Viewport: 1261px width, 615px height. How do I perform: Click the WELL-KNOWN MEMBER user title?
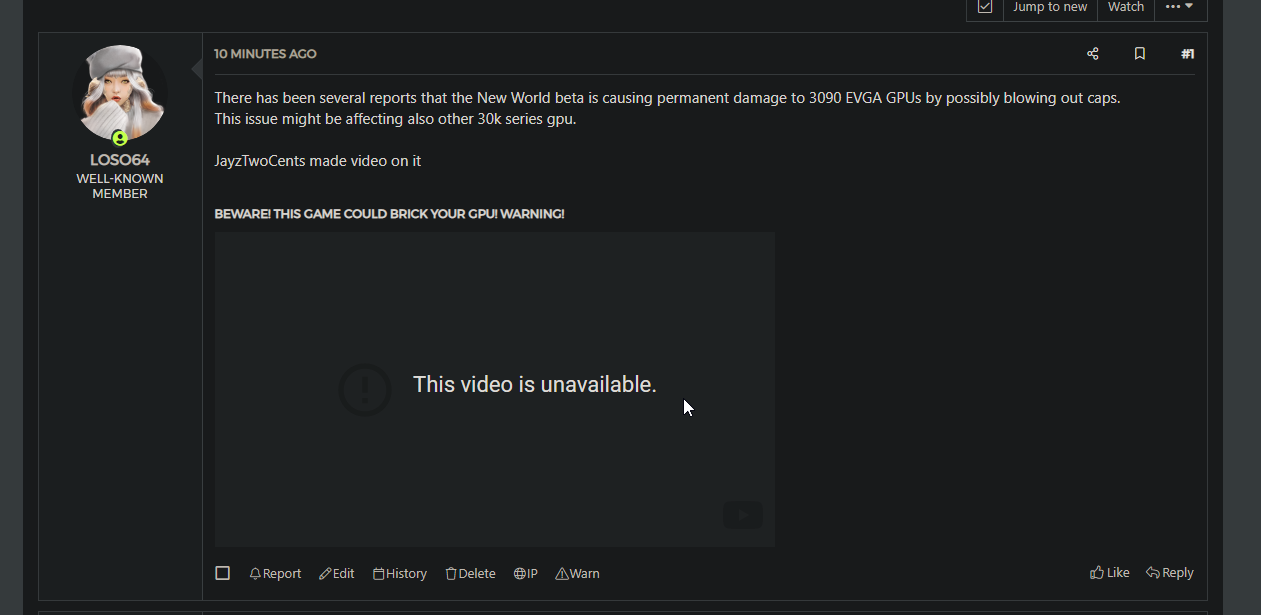coord(120,186)
